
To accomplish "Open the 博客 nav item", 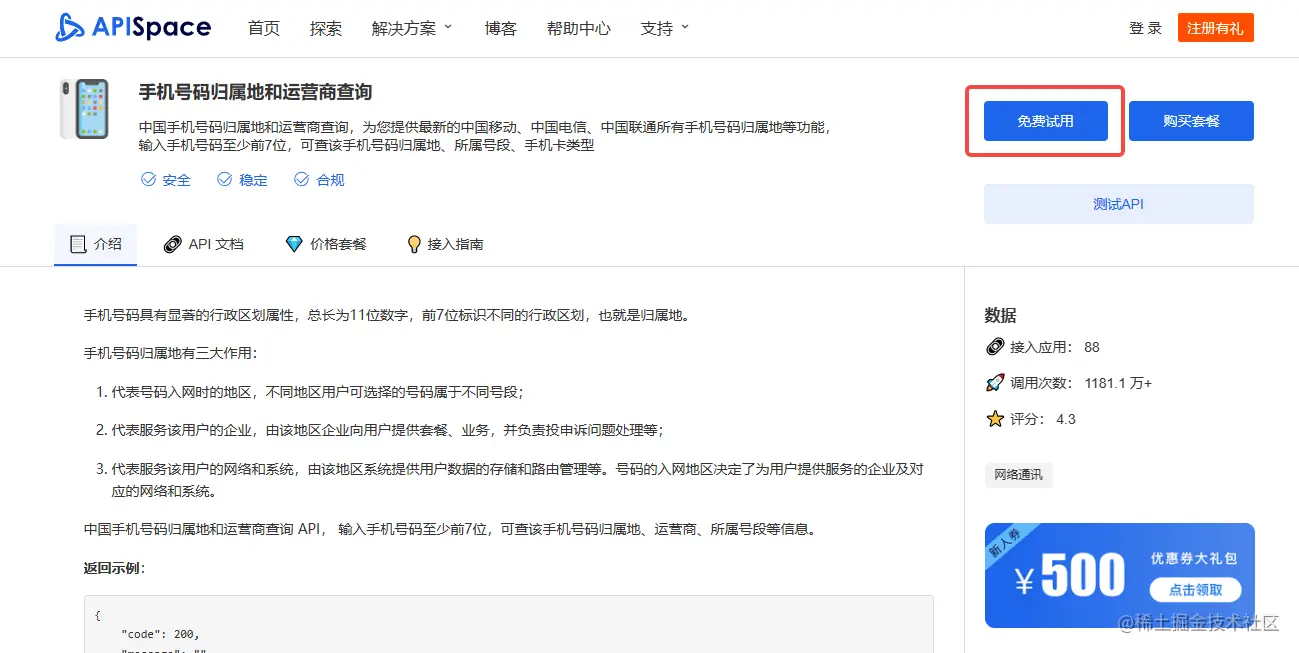I will (501, 28).
